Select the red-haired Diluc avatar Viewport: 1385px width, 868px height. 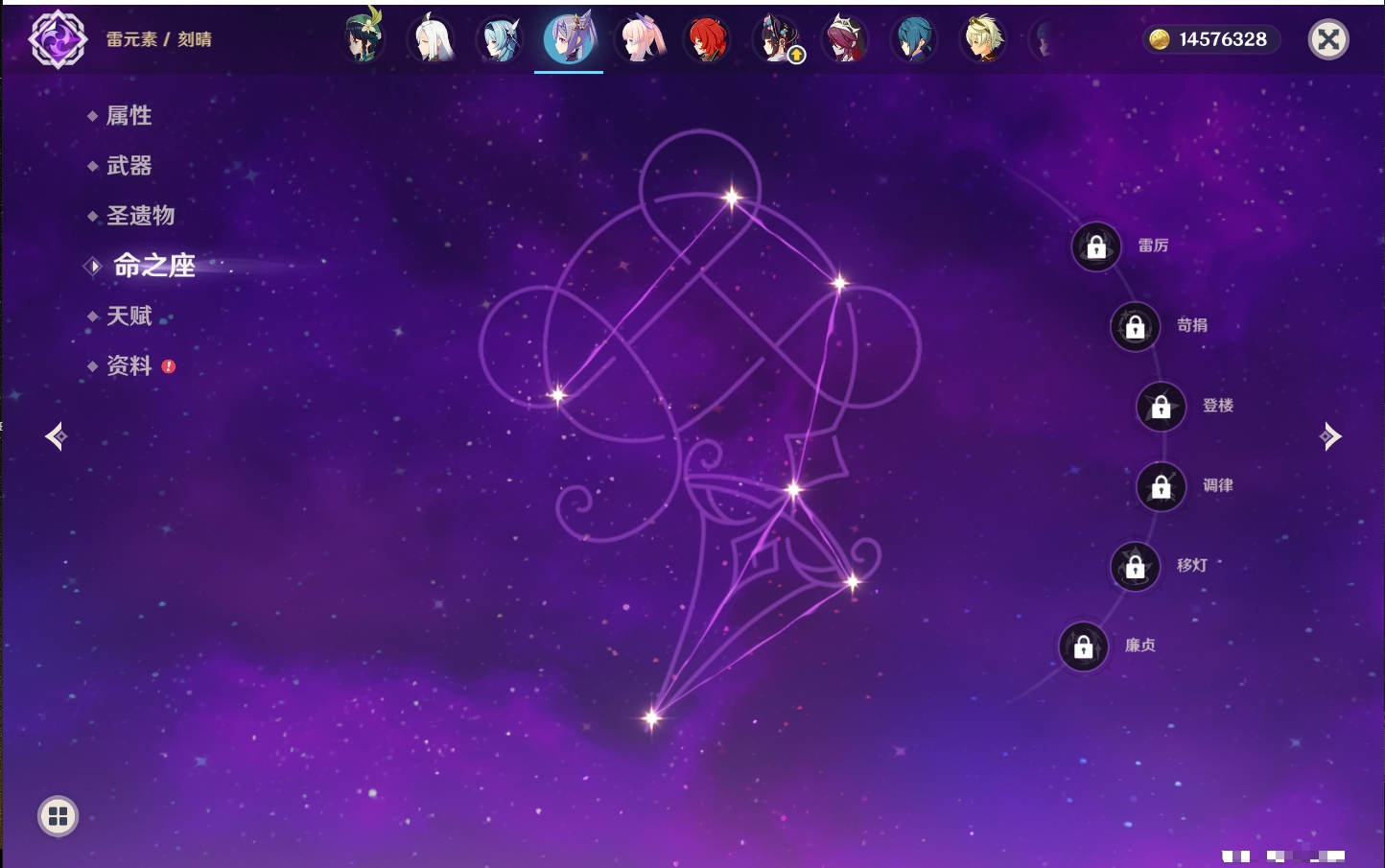coord(708,39)
